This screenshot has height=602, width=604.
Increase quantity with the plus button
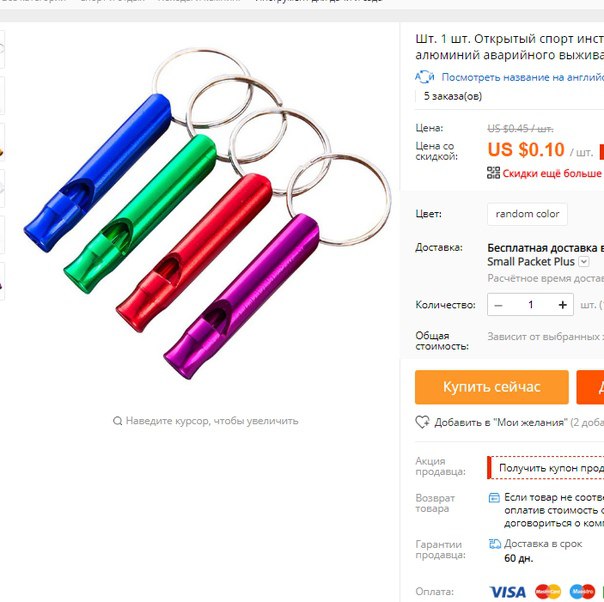(562, 305)
